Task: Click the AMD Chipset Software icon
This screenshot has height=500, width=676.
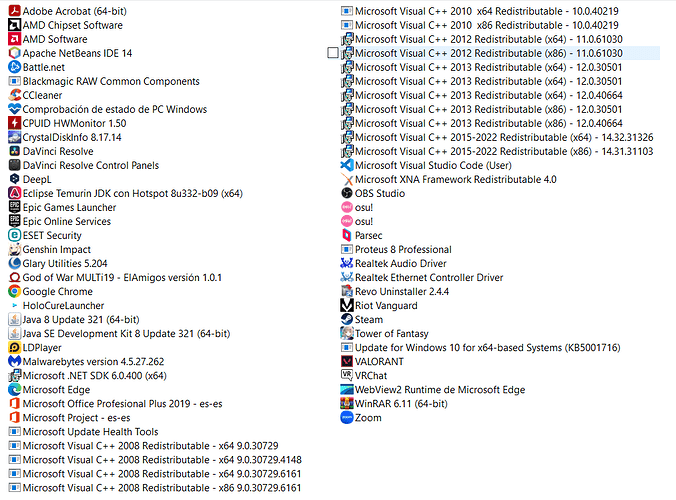Action: tap(14, 25)
